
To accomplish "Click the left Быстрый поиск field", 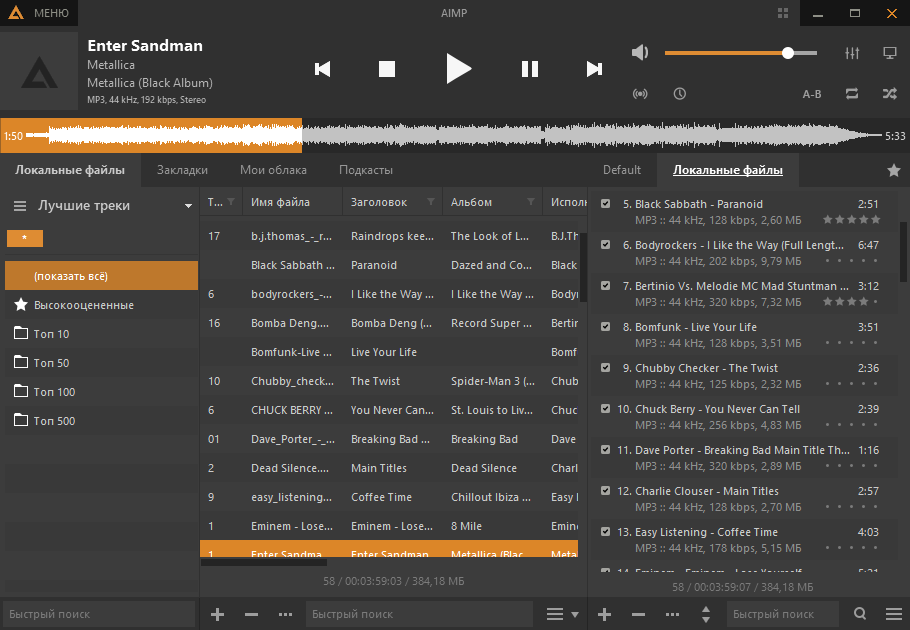I will point(99,614).
